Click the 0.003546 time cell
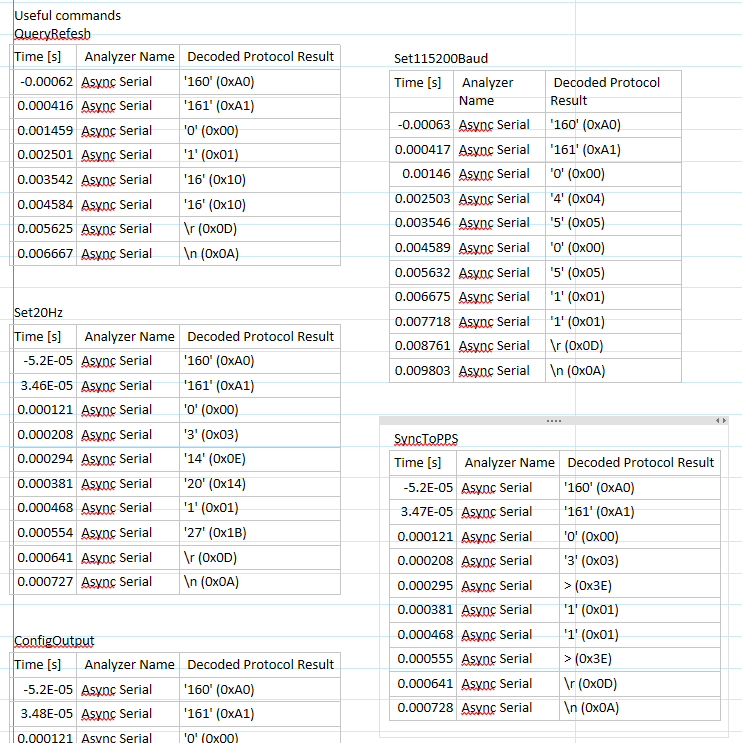Image resolution: width=742 pixels, height=743 pixels. pos(423,223)
